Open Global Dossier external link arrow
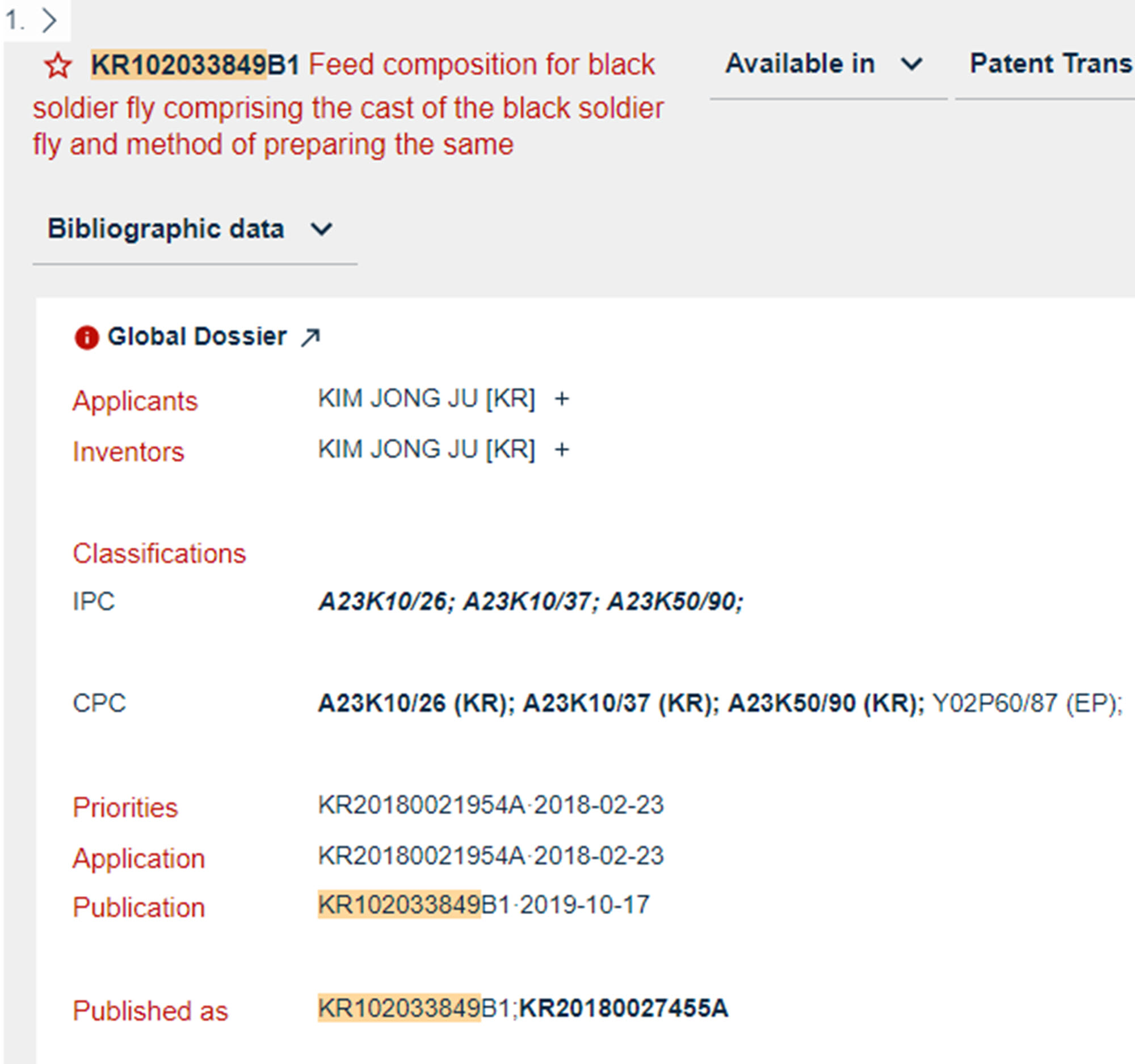The image size is (1135, 1064). pyautogui.click(x=310, y=337)
